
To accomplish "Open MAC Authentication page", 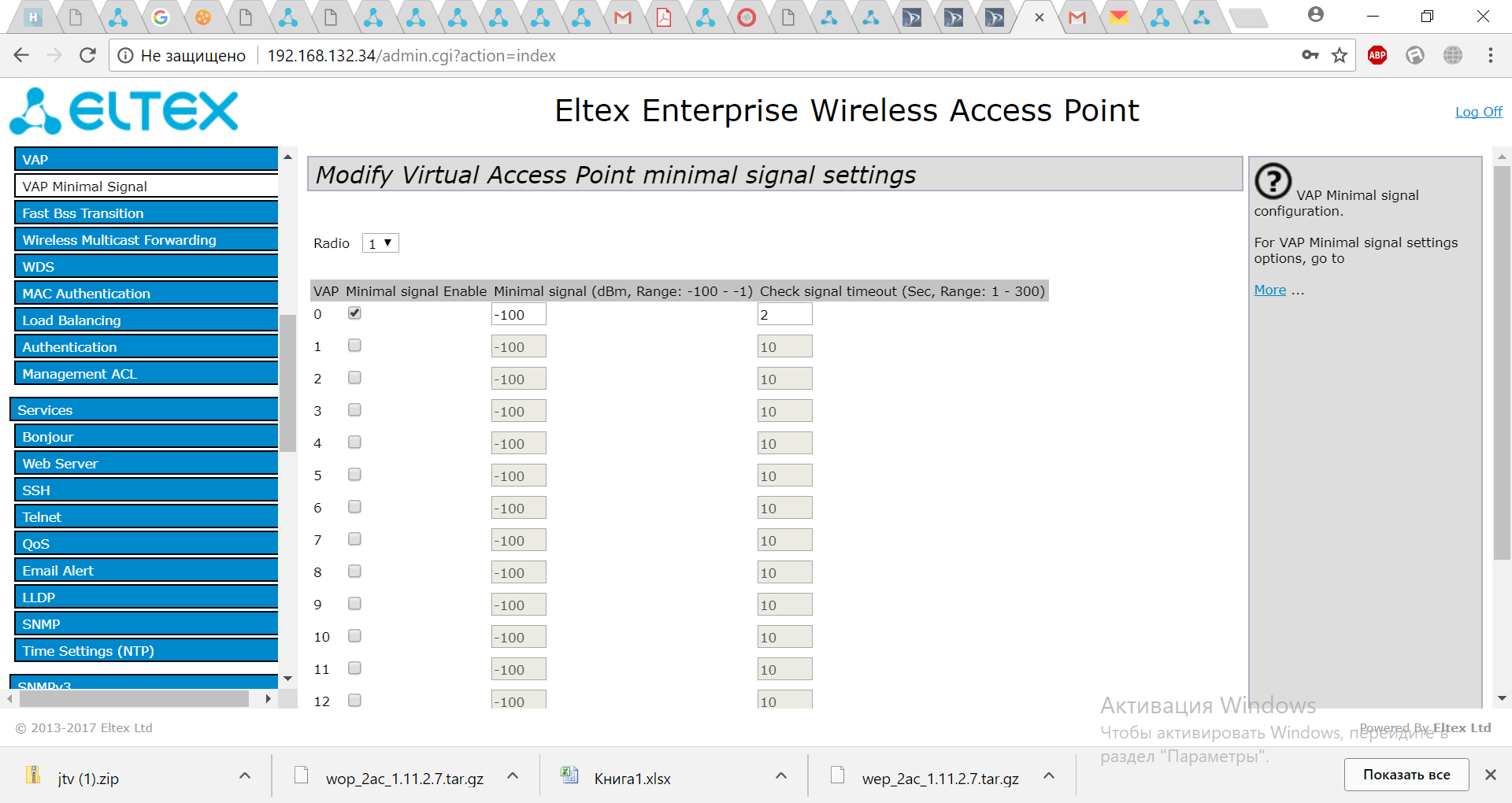I will click(146, 294).
